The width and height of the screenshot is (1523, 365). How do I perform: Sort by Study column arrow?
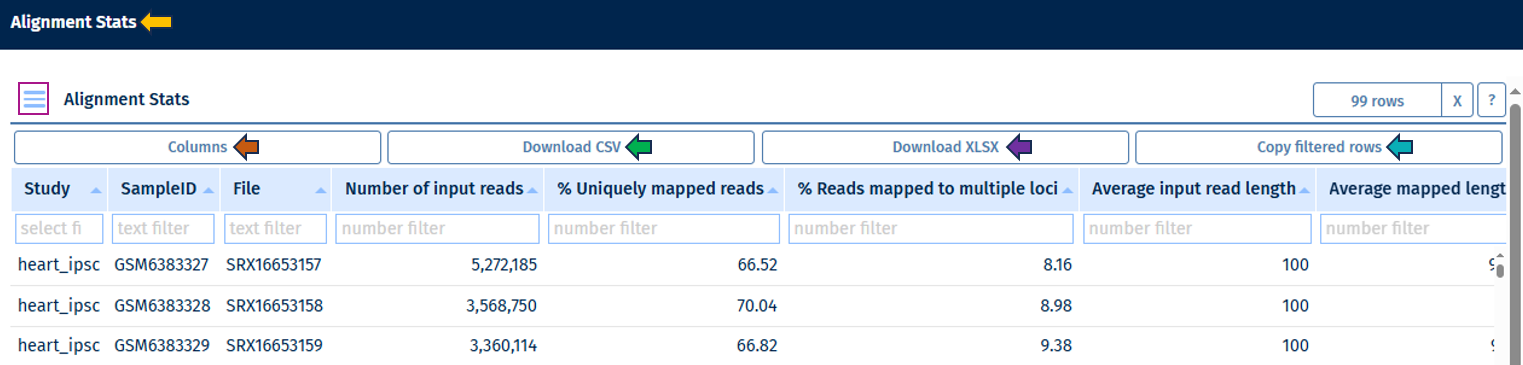pyautogui.click(x=96, y=189)
